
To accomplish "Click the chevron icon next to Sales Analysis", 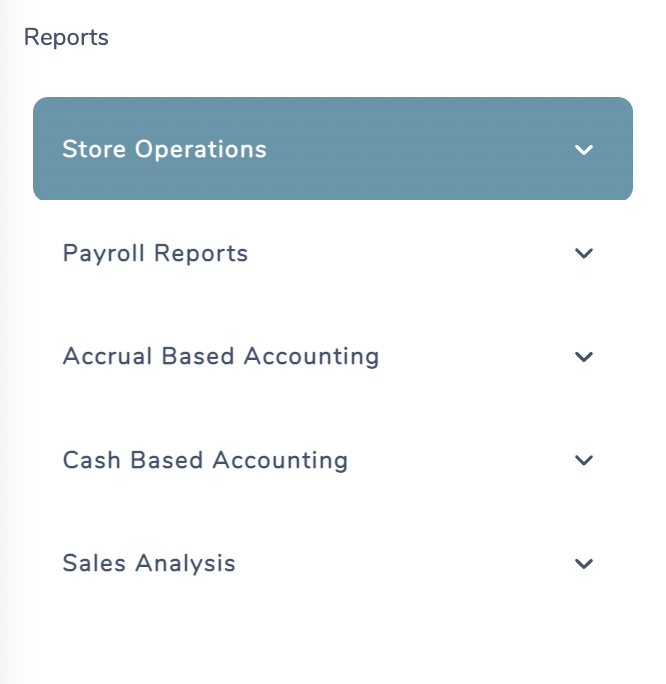I will click(x=584, y=564).
